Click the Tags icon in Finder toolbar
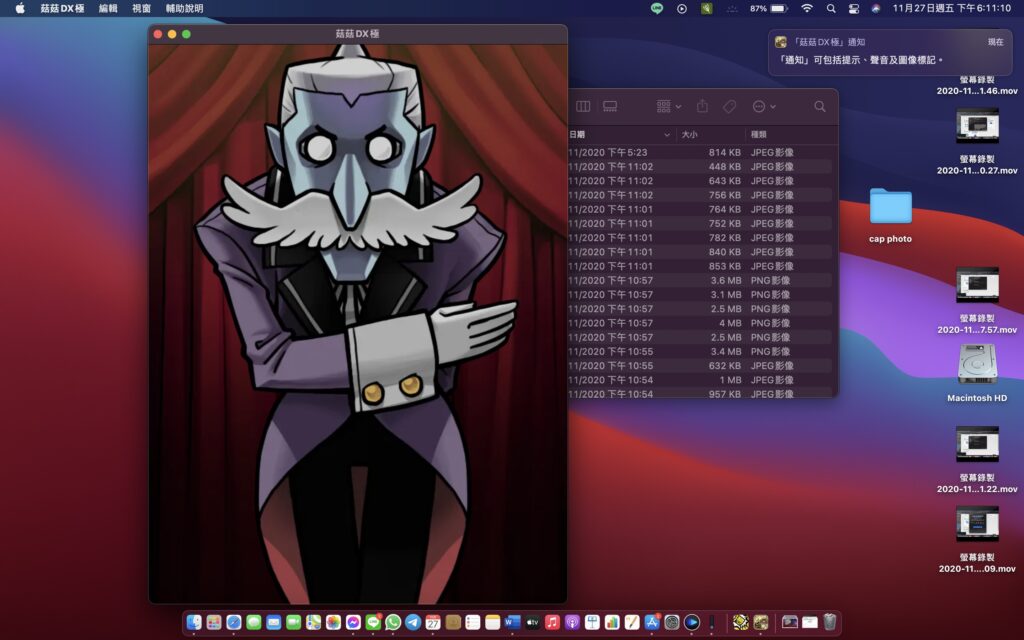Screen dimensions: 1024x640 729,106
